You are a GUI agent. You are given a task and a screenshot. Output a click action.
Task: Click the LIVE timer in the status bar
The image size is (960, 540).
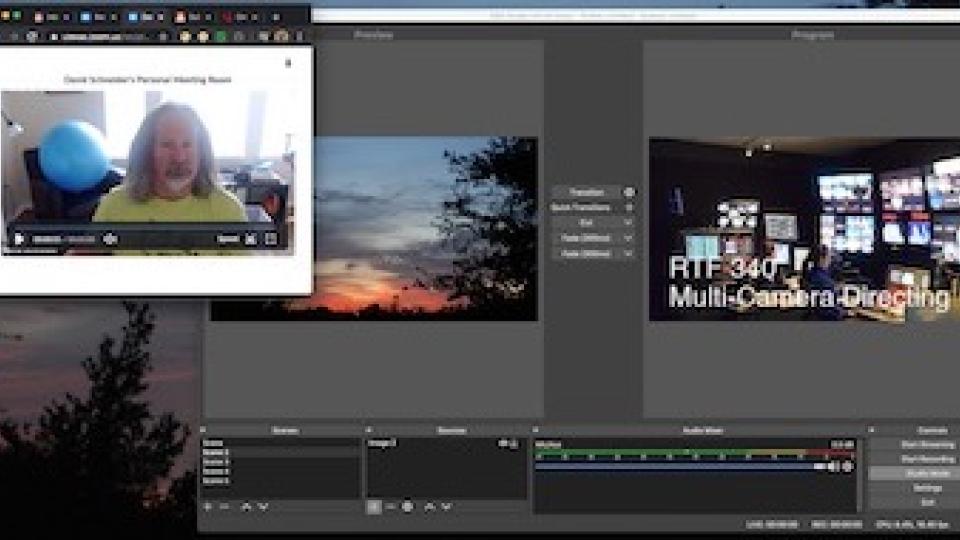(x=772, y=525)
